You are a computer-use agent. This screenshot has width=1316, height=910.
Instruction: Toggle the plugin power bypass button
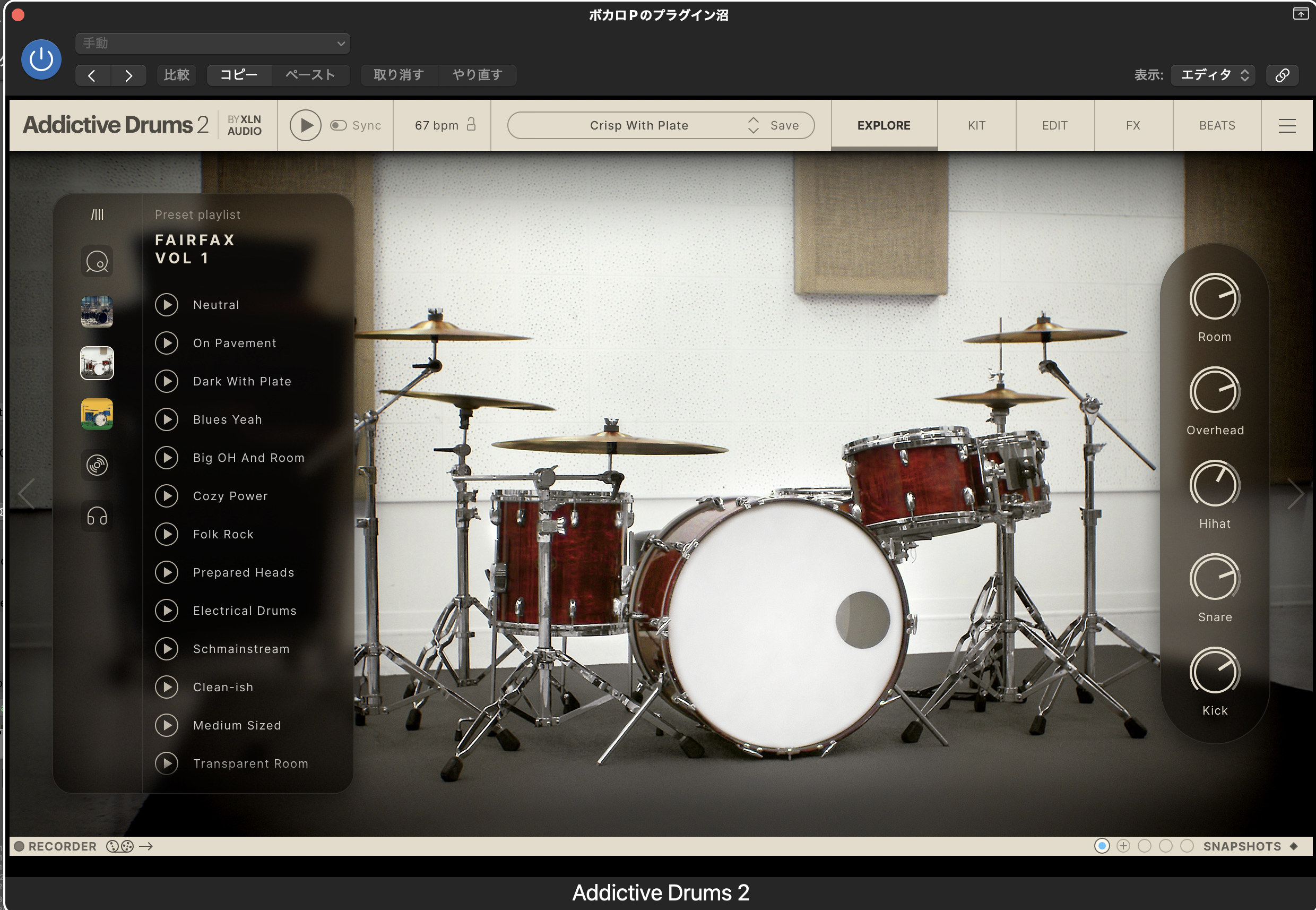[41, 60]
